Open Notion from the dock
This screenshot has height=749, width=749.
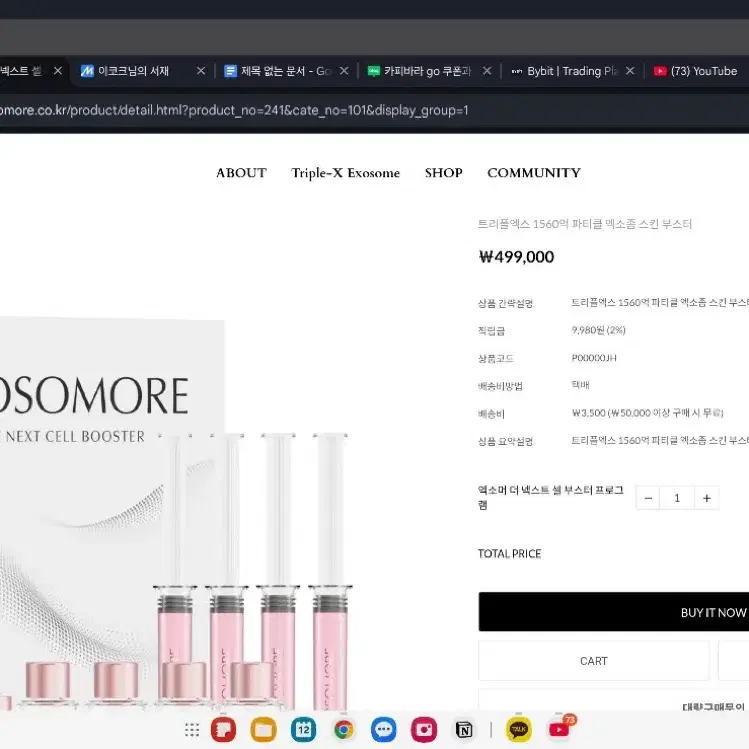click(464, 729)
